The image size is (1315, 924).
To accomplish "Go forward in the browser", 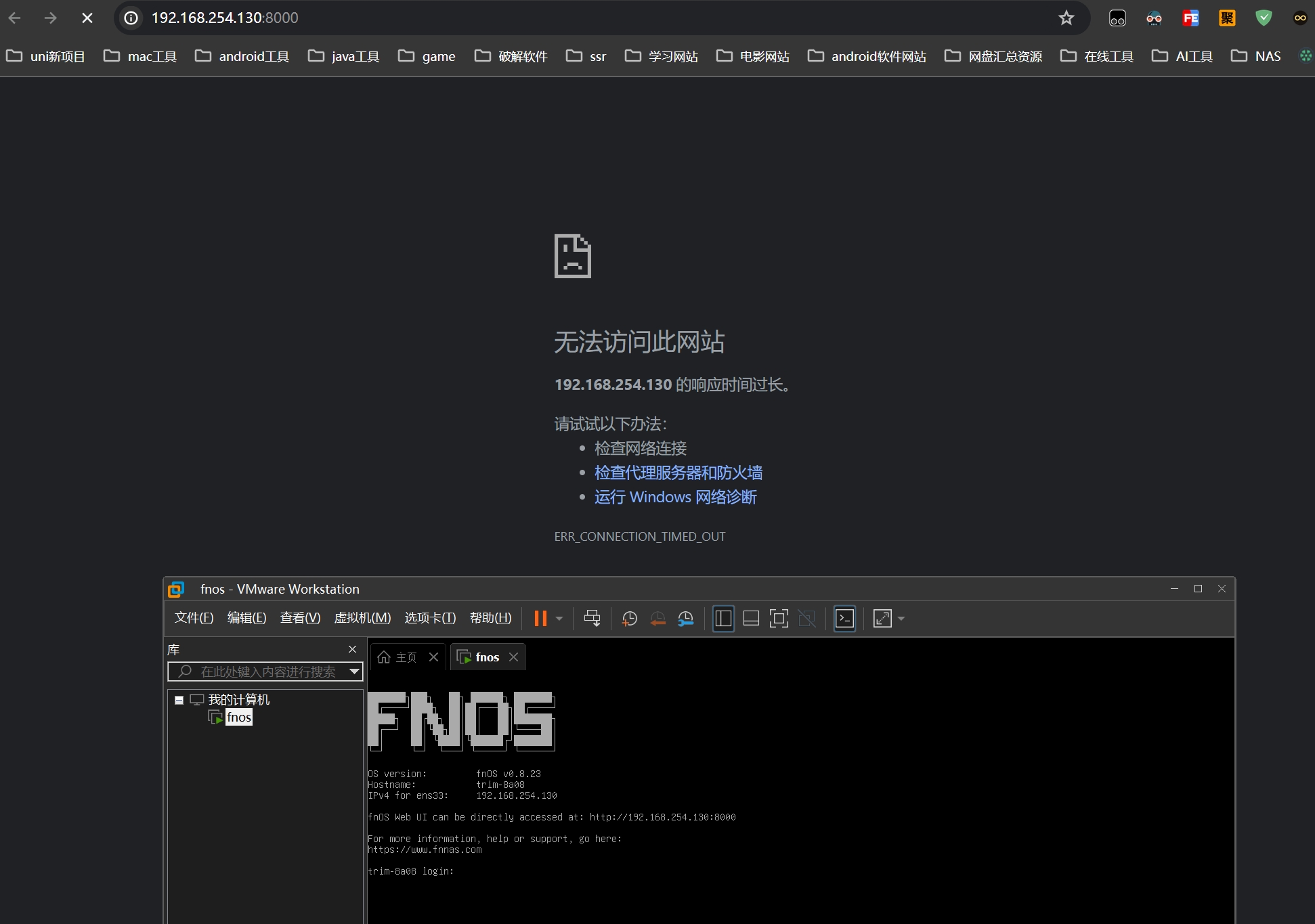I will [x=51, y=18].
